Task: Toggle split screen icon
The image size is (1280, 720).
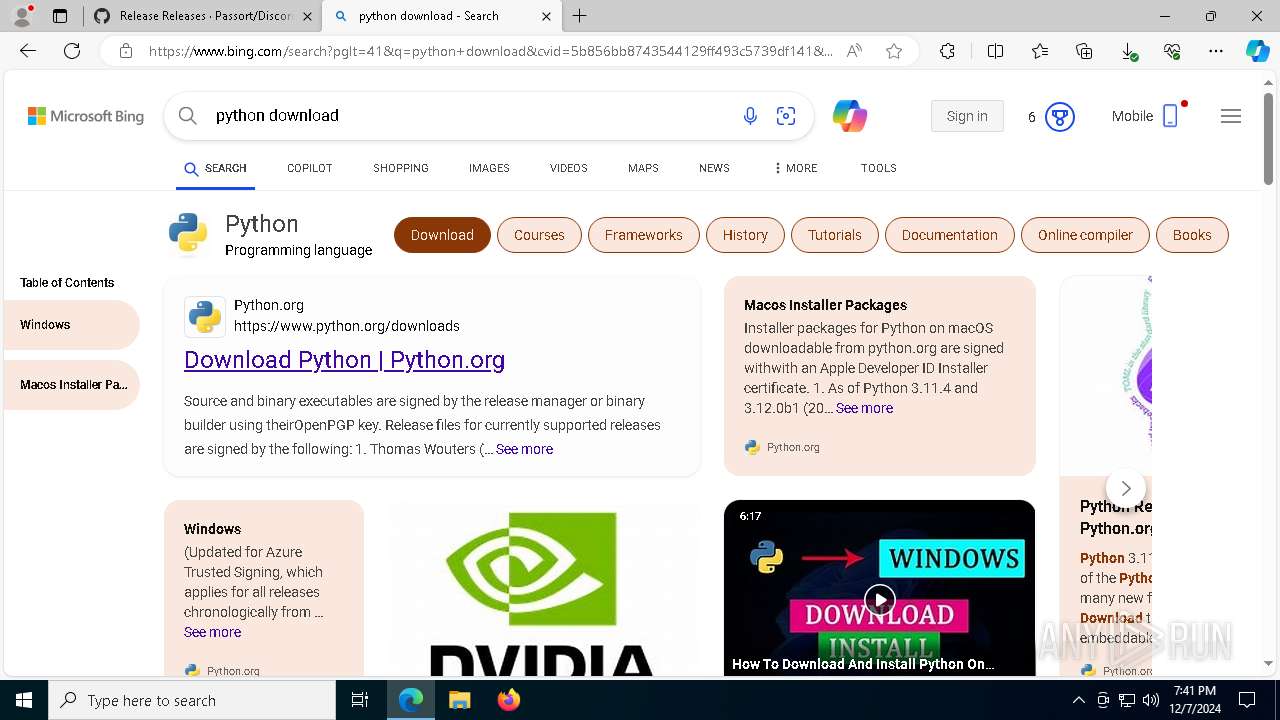Action: [995, 51]
